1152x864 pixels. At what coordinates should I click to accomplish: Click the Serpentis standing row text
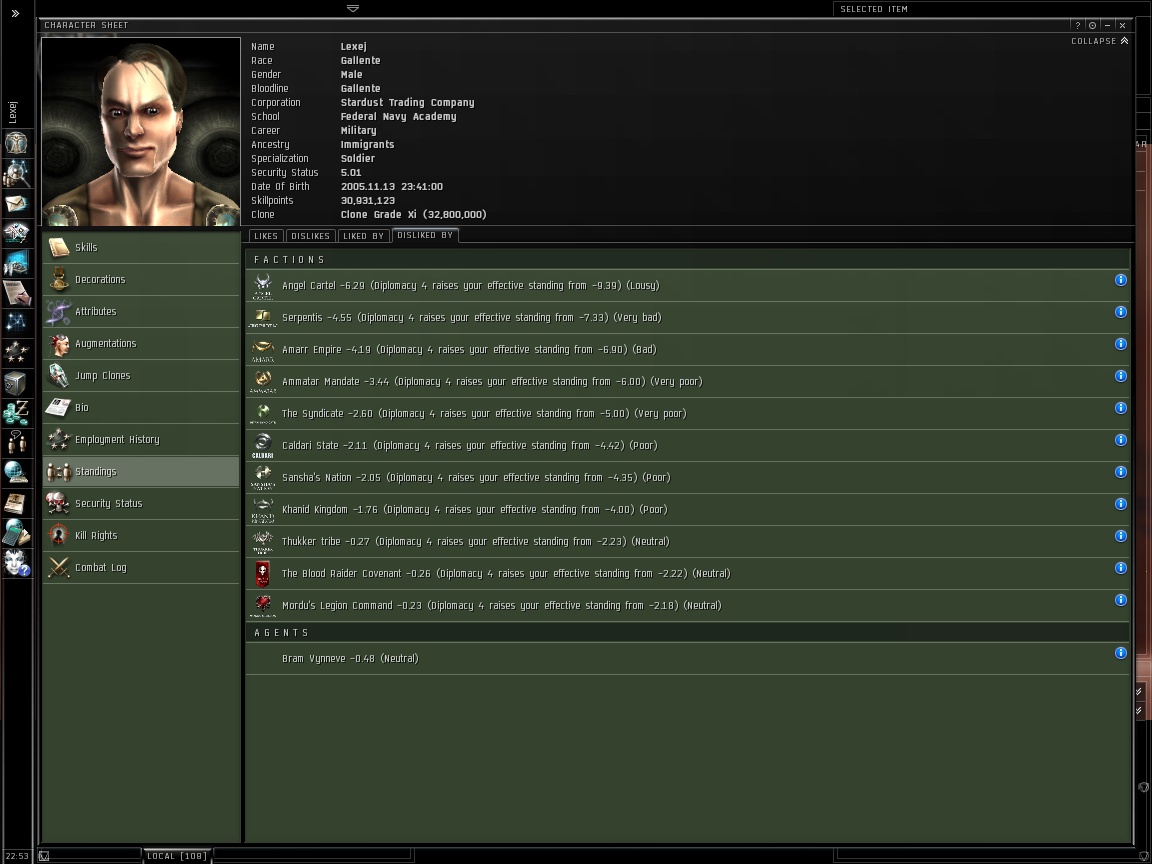(x=472, y=317)
